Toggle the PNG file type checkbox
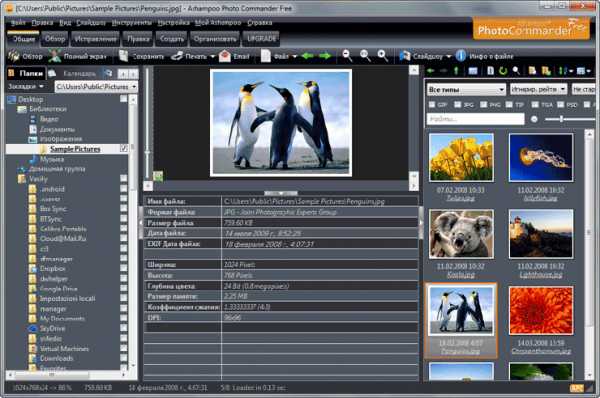The width and height of the screenshot is (600, 398). [483, 104]
